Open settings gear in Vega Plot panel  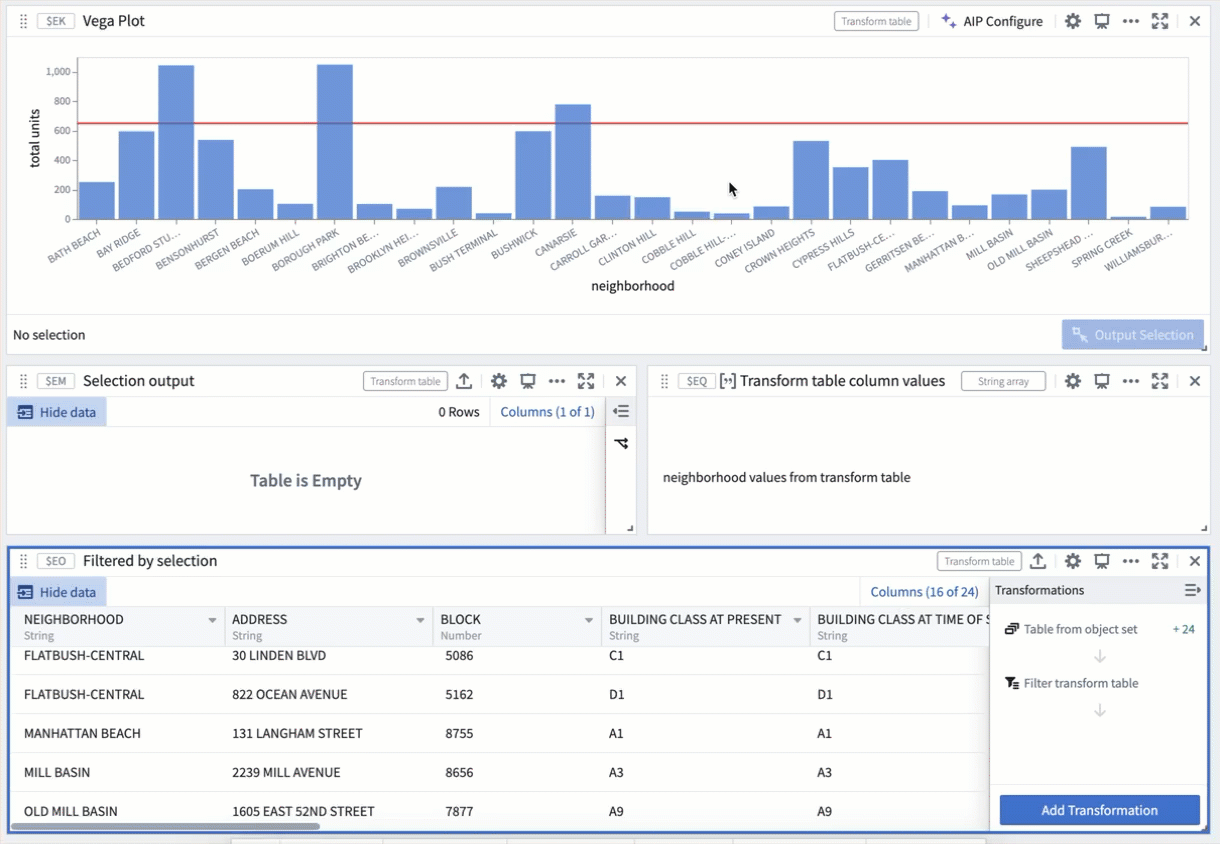1073,21
